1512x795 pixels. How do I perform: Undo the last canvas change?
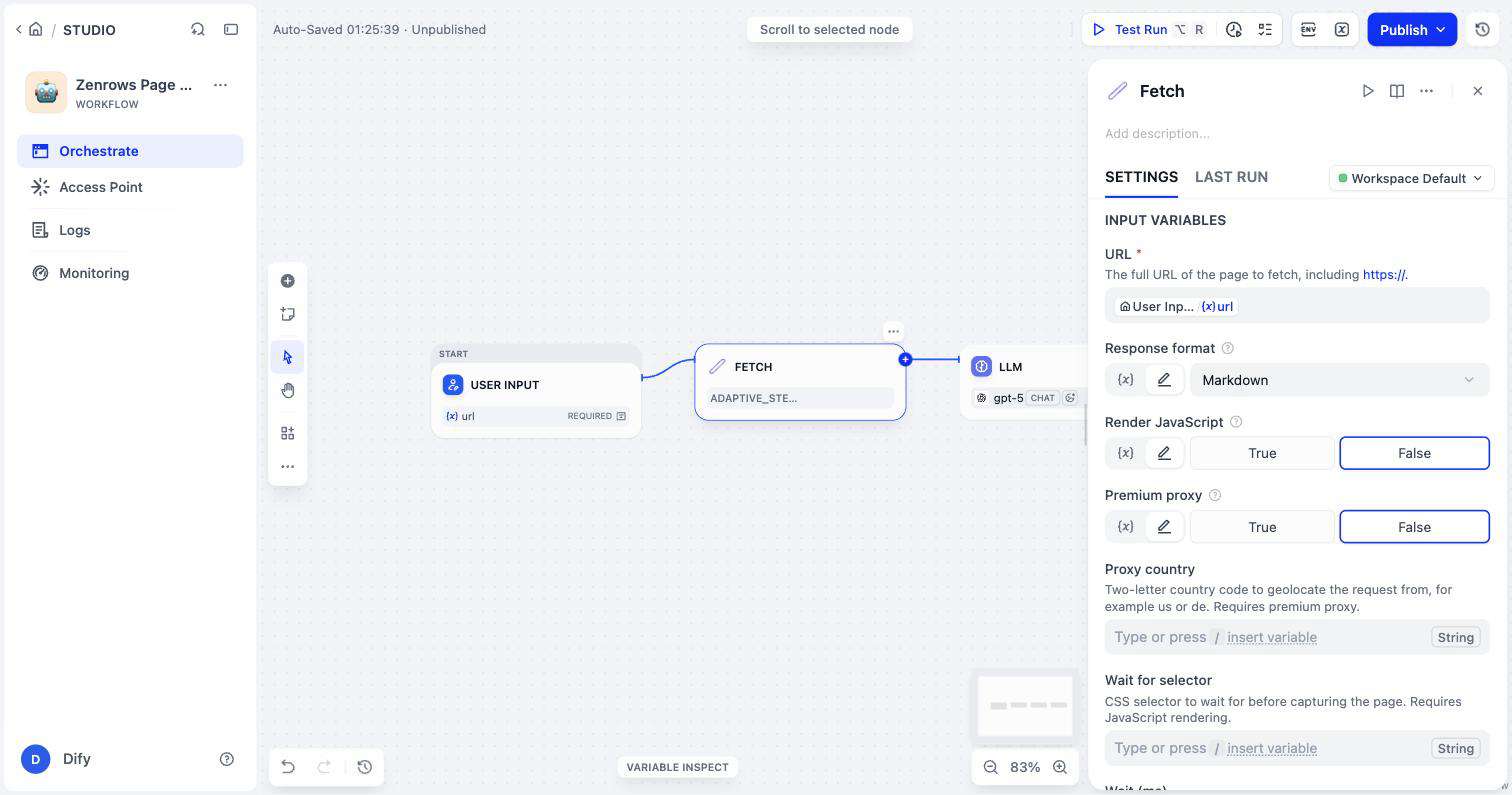288,767
